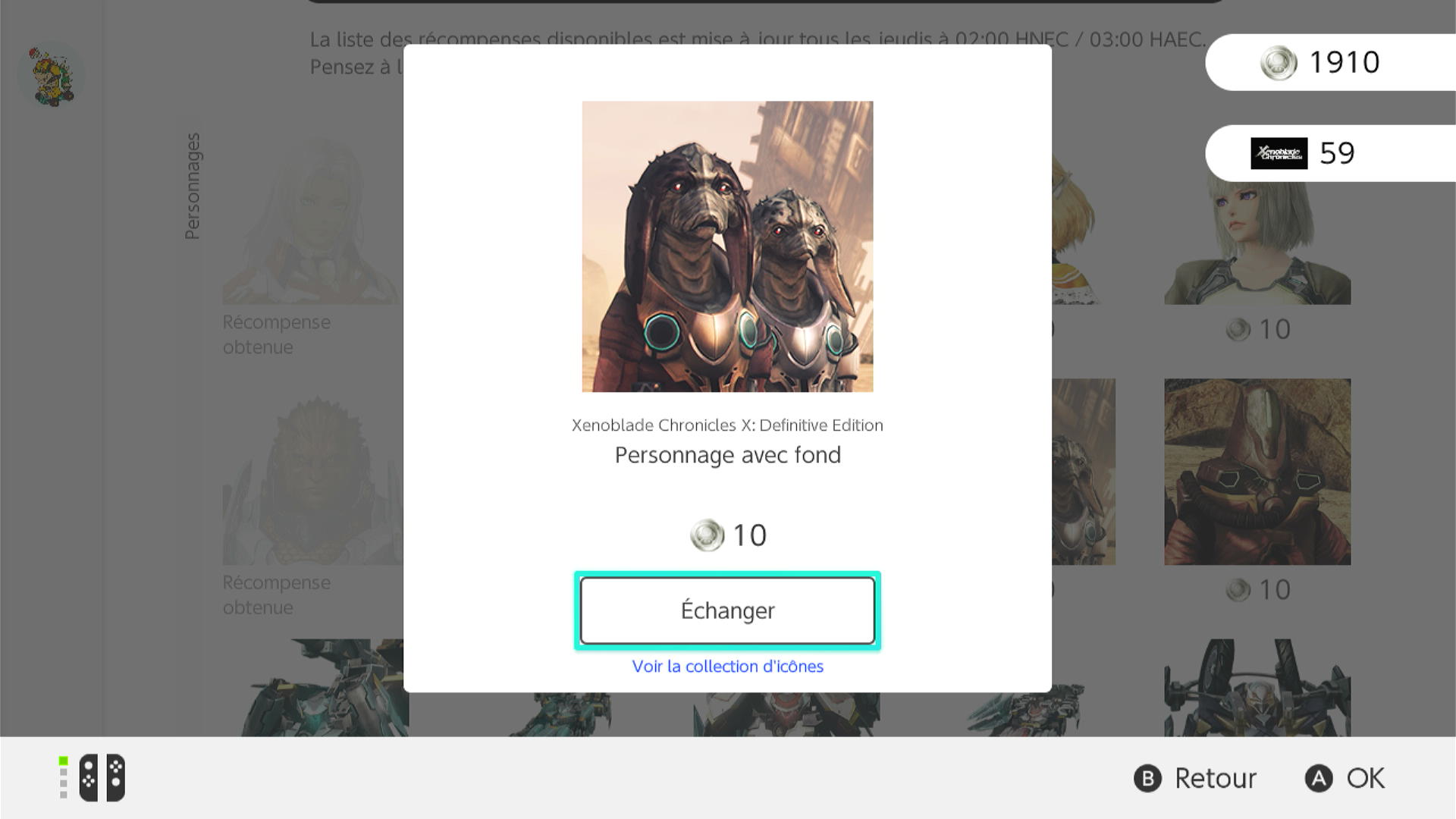
Task: Click the B Retour button icon
Action: pos(1147,778)
